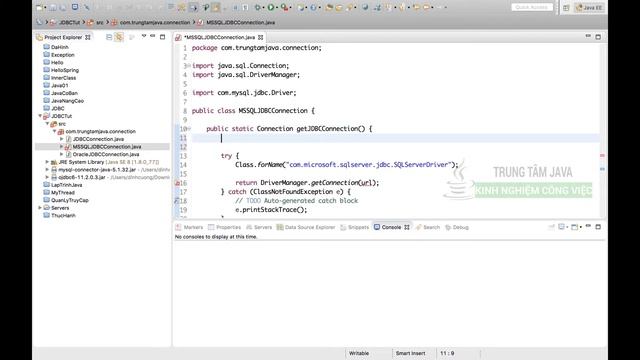Viewport: 640px width, 360px height.
Task: Toggle folding on import line 3
Action: click(x=189, y=66)
